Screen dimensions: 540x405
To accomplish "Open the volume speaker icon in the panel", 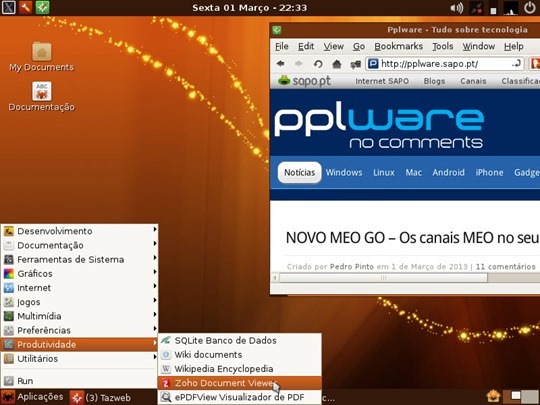I will tap(457, 8).
